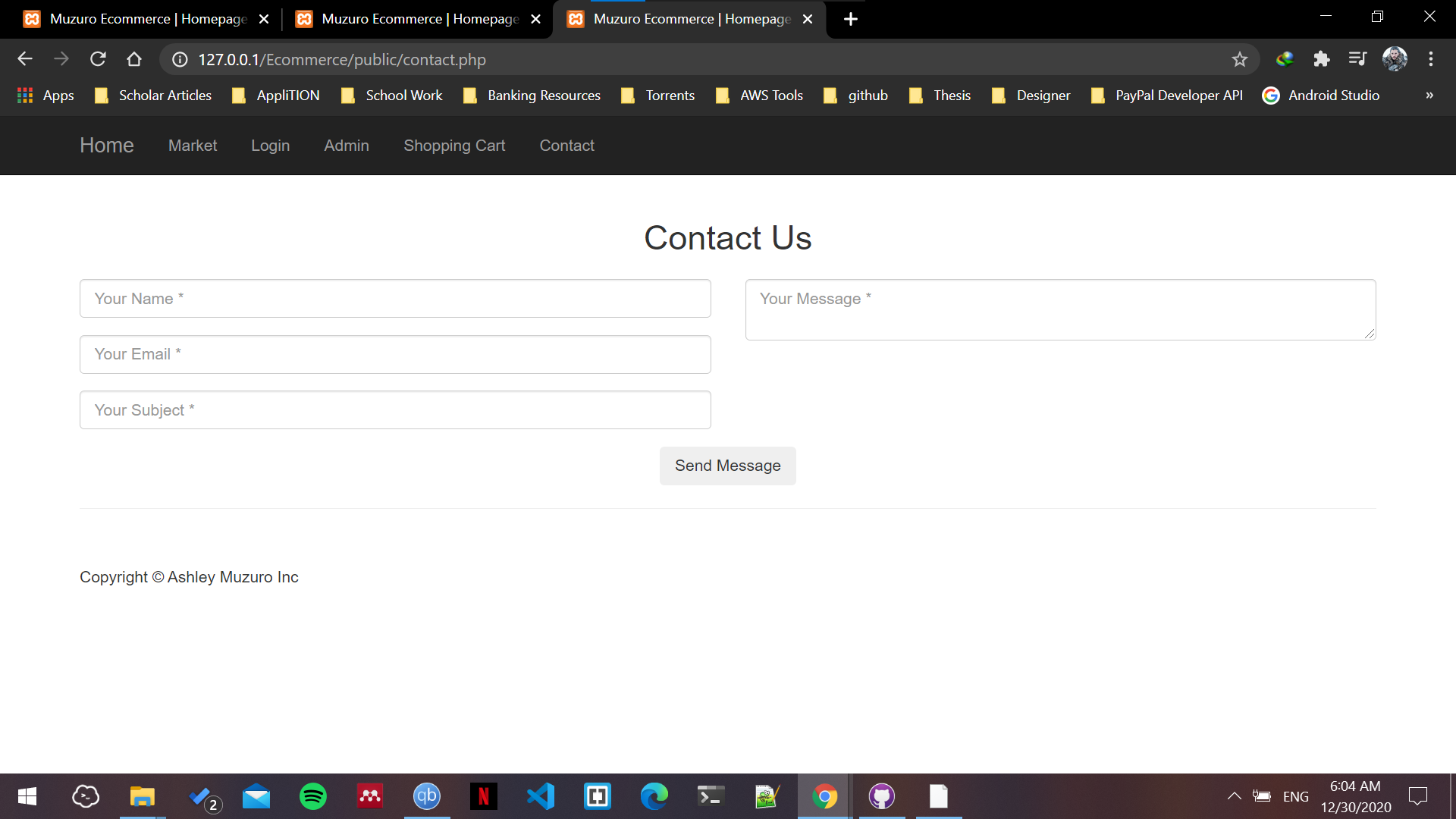
Task: Open Visual Studio Code from taskbar
Action: pos(540,796)
